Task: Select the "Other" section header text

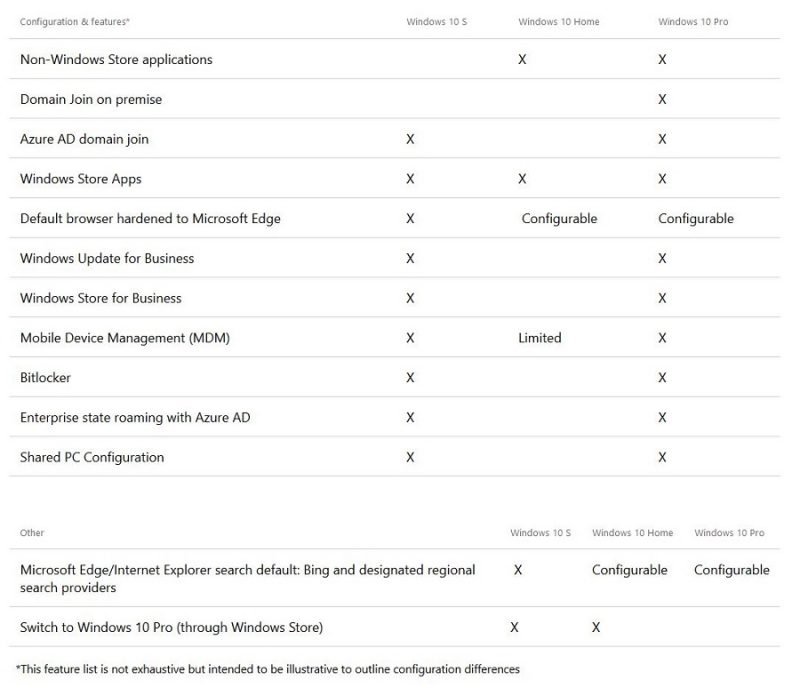Action: [x=32, y=533]
